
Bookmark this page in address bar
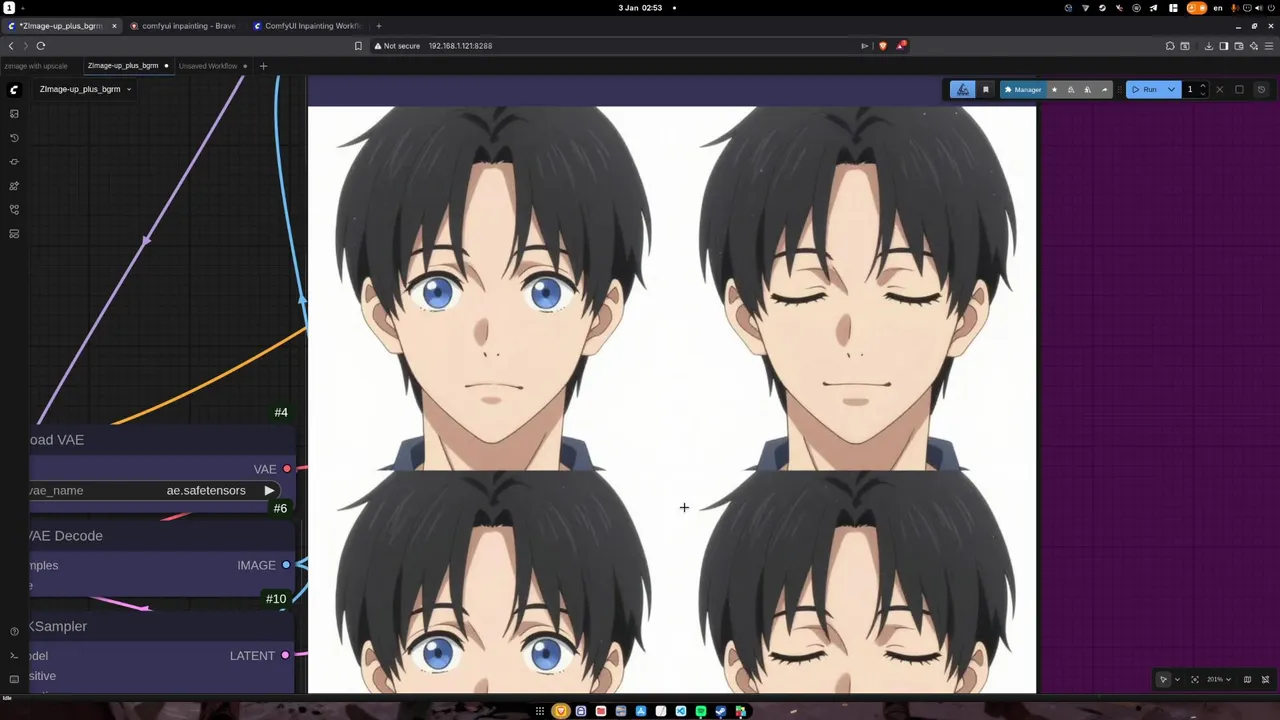click(358, 46)
